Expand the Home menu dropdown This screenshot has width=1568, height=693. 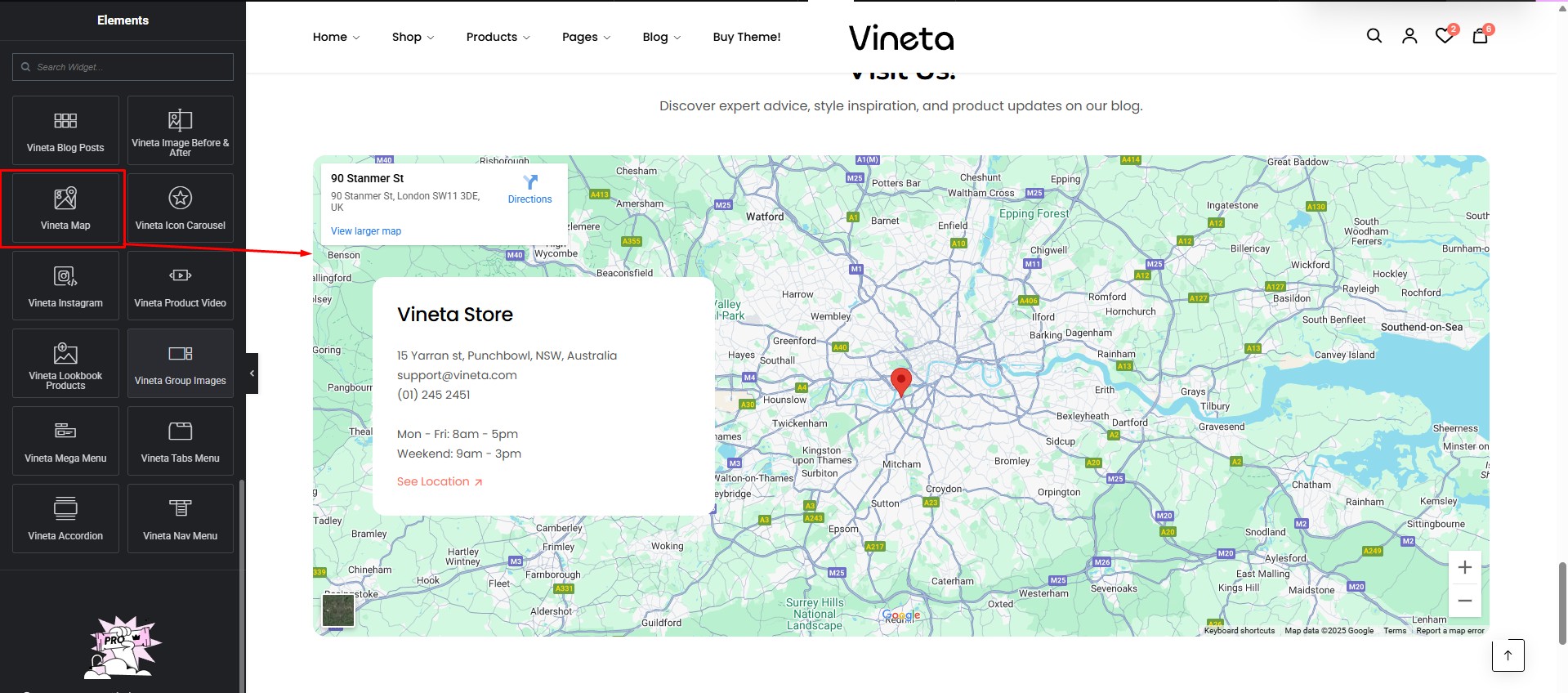coord(336,37)
